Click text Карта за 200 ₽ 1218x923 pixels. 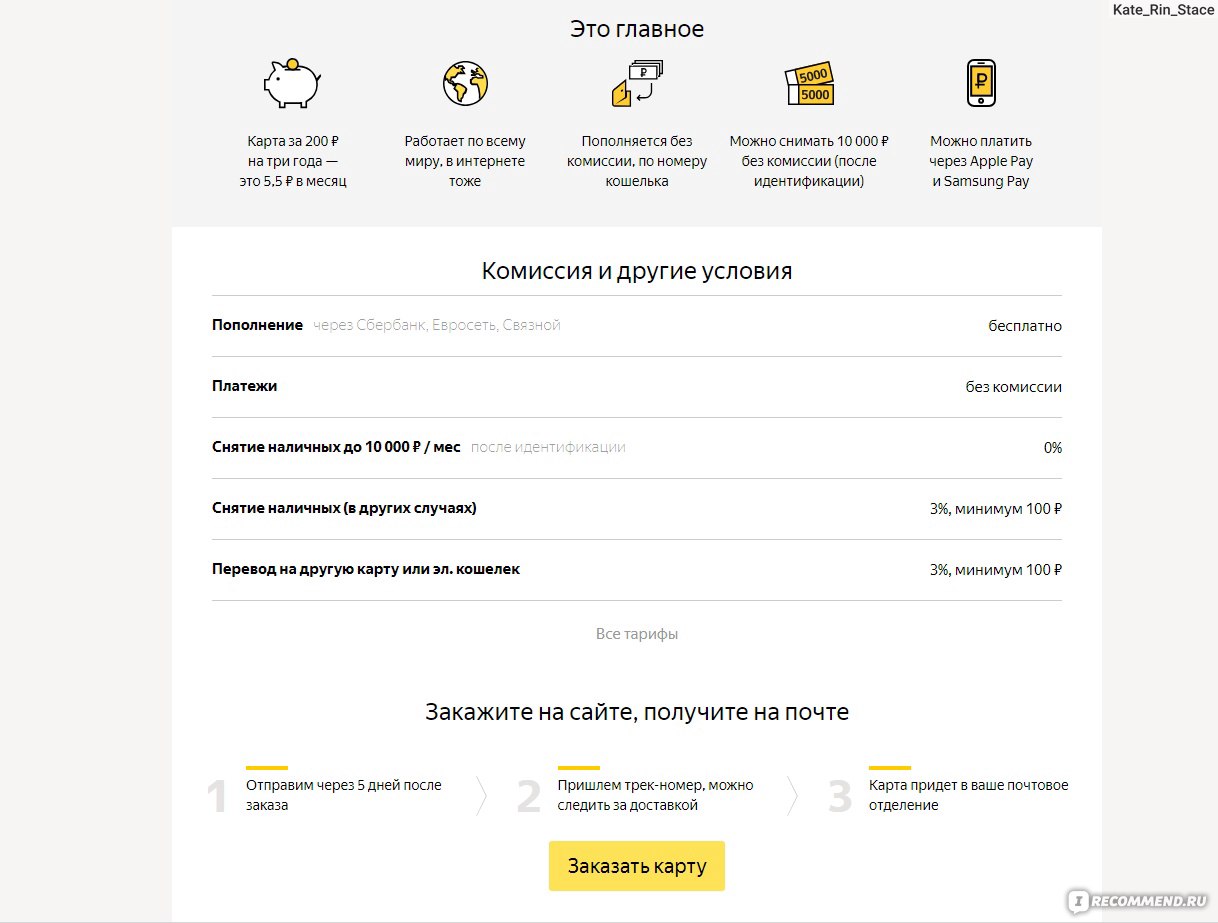point(293,141)
